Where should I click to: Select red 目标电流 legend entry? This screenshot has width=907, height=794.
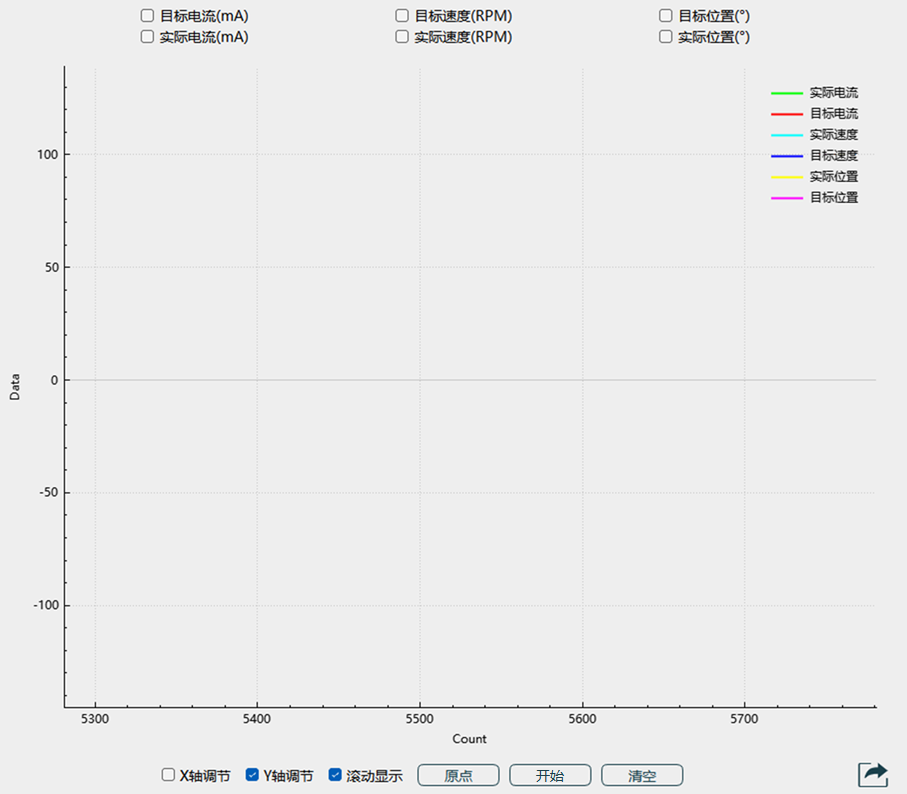click(814, 114)
